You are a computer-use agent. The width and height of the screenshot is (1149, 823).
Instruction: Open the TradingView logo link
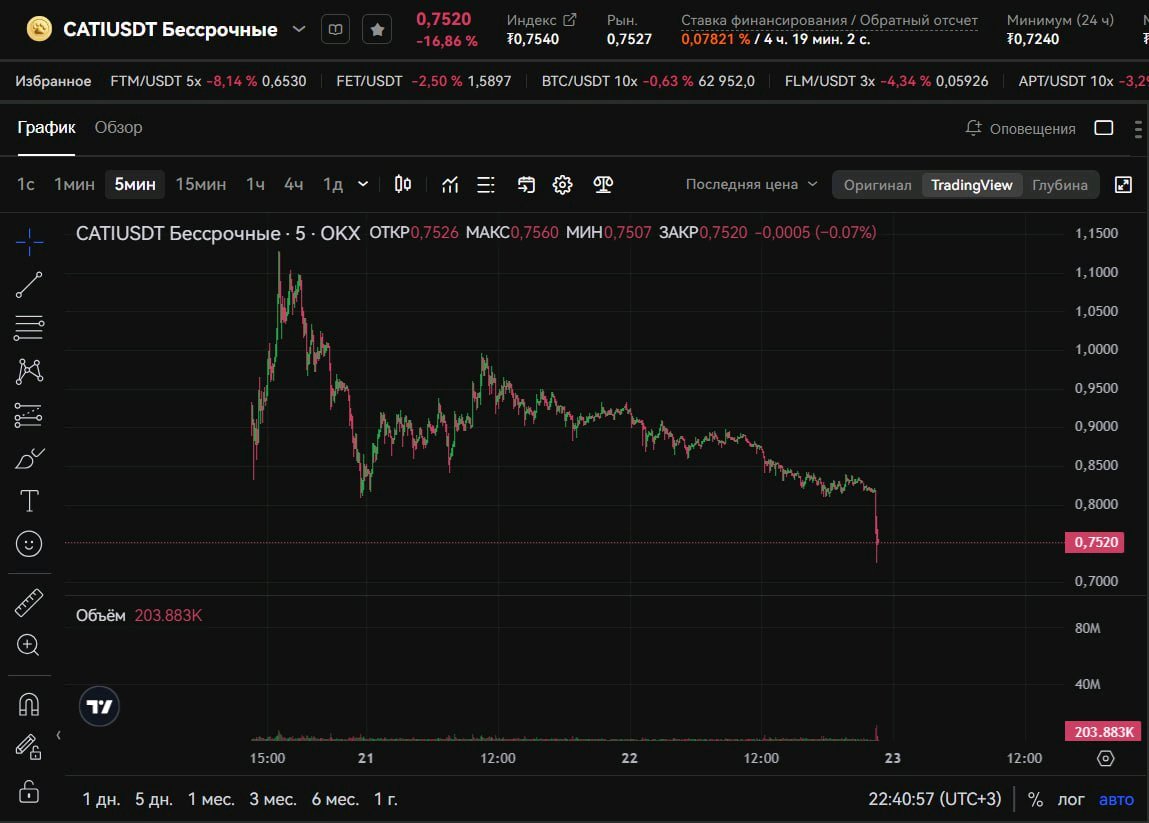pos(99,706)
